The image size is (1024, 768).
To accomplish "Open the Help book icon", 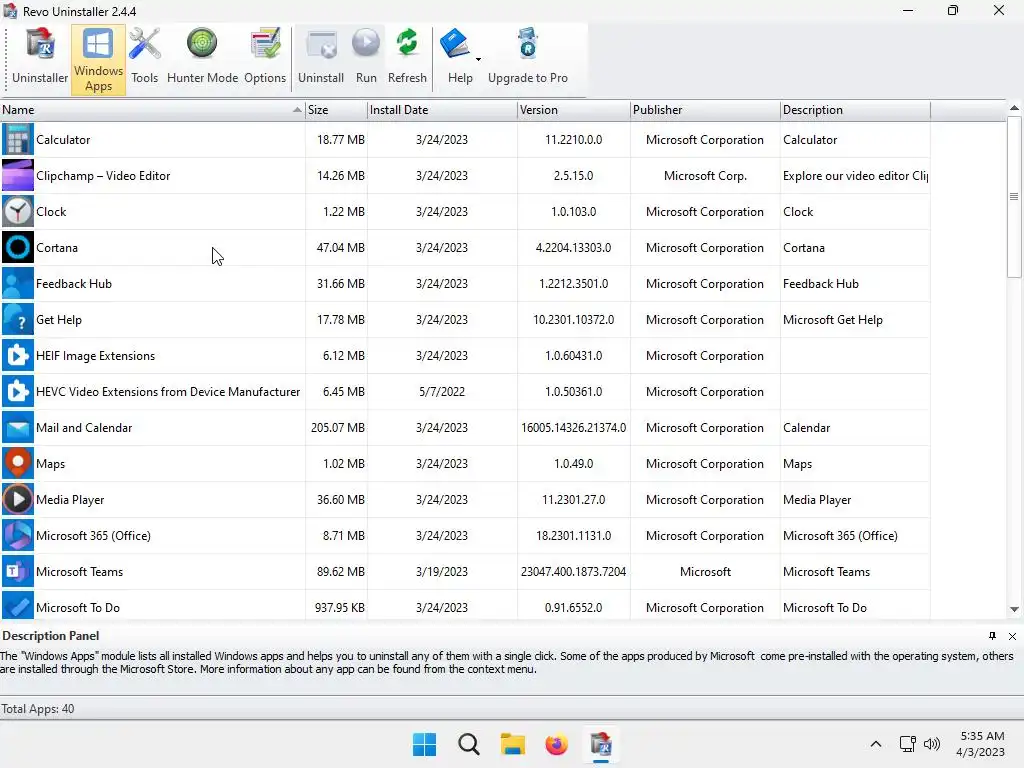I will (455, 44).
